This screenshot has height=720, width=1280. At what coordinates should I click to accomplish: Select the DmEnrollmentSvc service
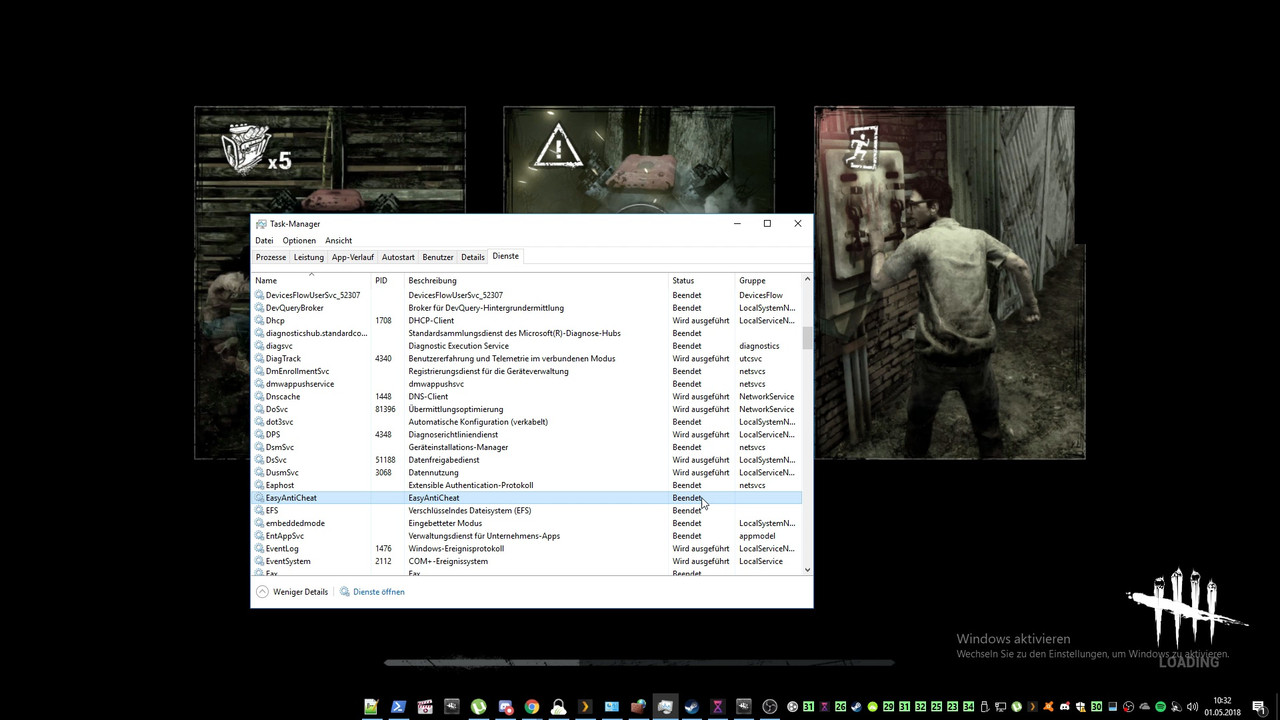[x=526, y=371]
